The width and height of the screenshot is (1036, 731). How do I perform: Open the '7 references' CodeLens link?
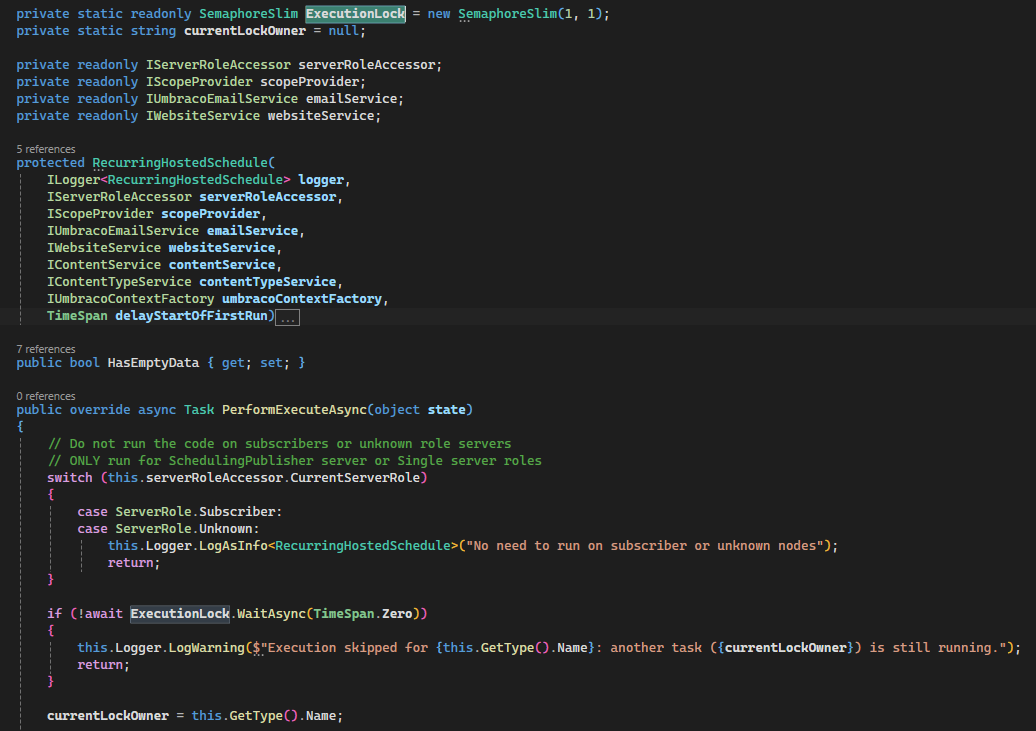coord(46,349)
